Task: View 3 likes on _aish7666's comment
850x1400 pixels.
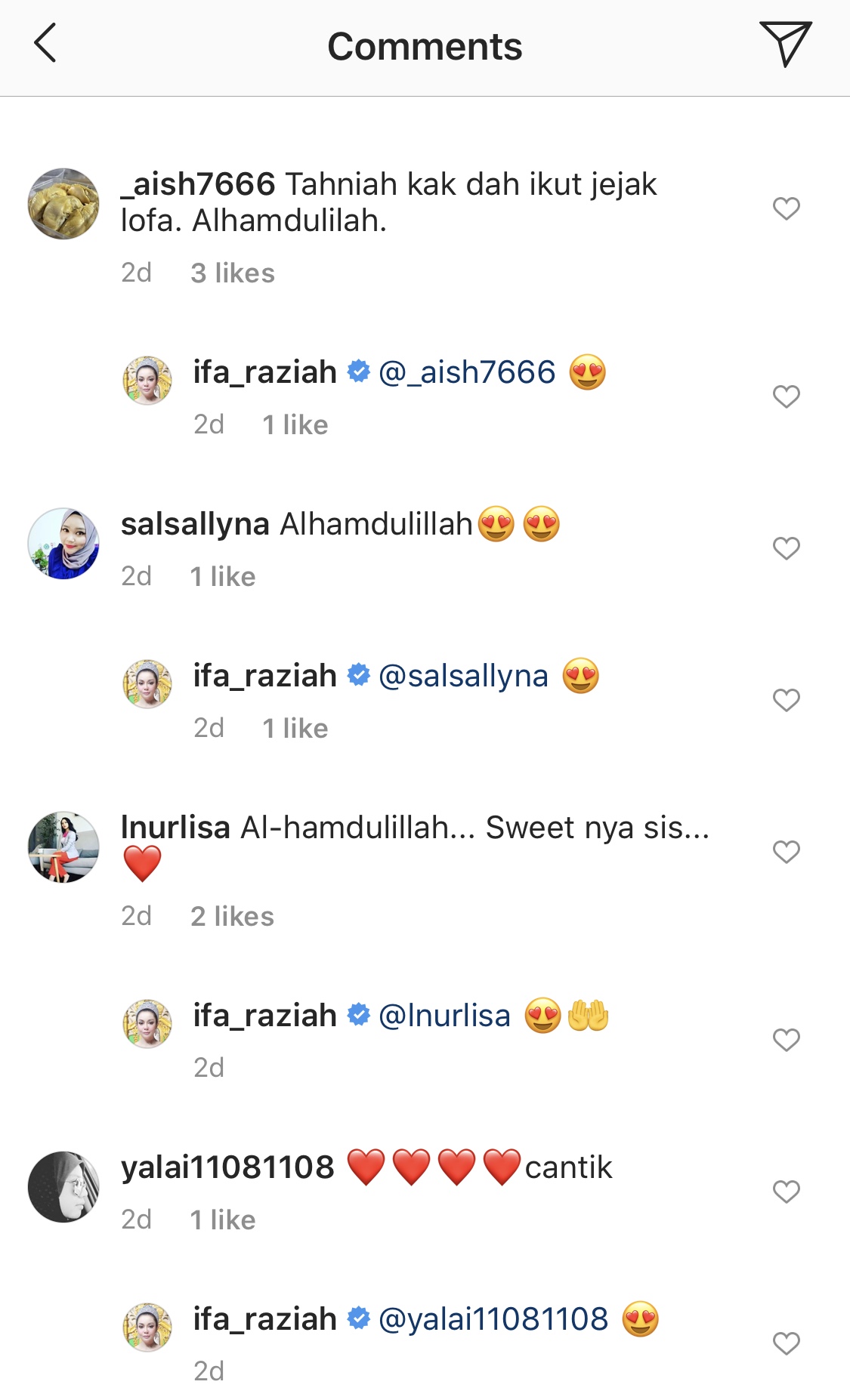Action: tap(233, 273)
